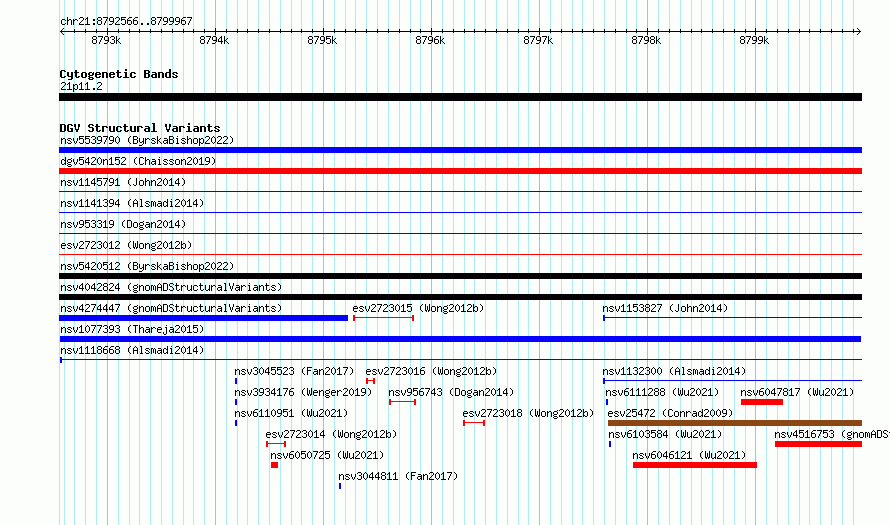Select the red esv2723015 range glyph
The width and height of the screenshot is (890, 525).
point(383,318)
